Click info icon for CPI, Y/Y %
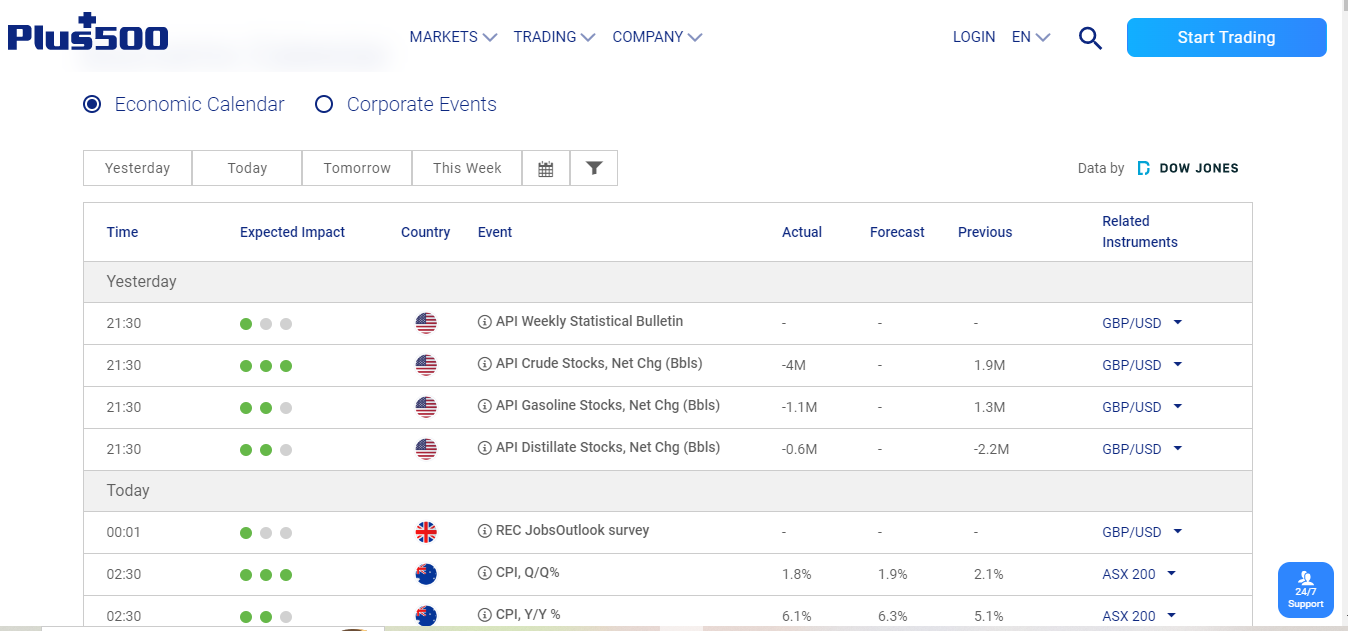Viewport: 1348px width, 631px height. [485, 615]
